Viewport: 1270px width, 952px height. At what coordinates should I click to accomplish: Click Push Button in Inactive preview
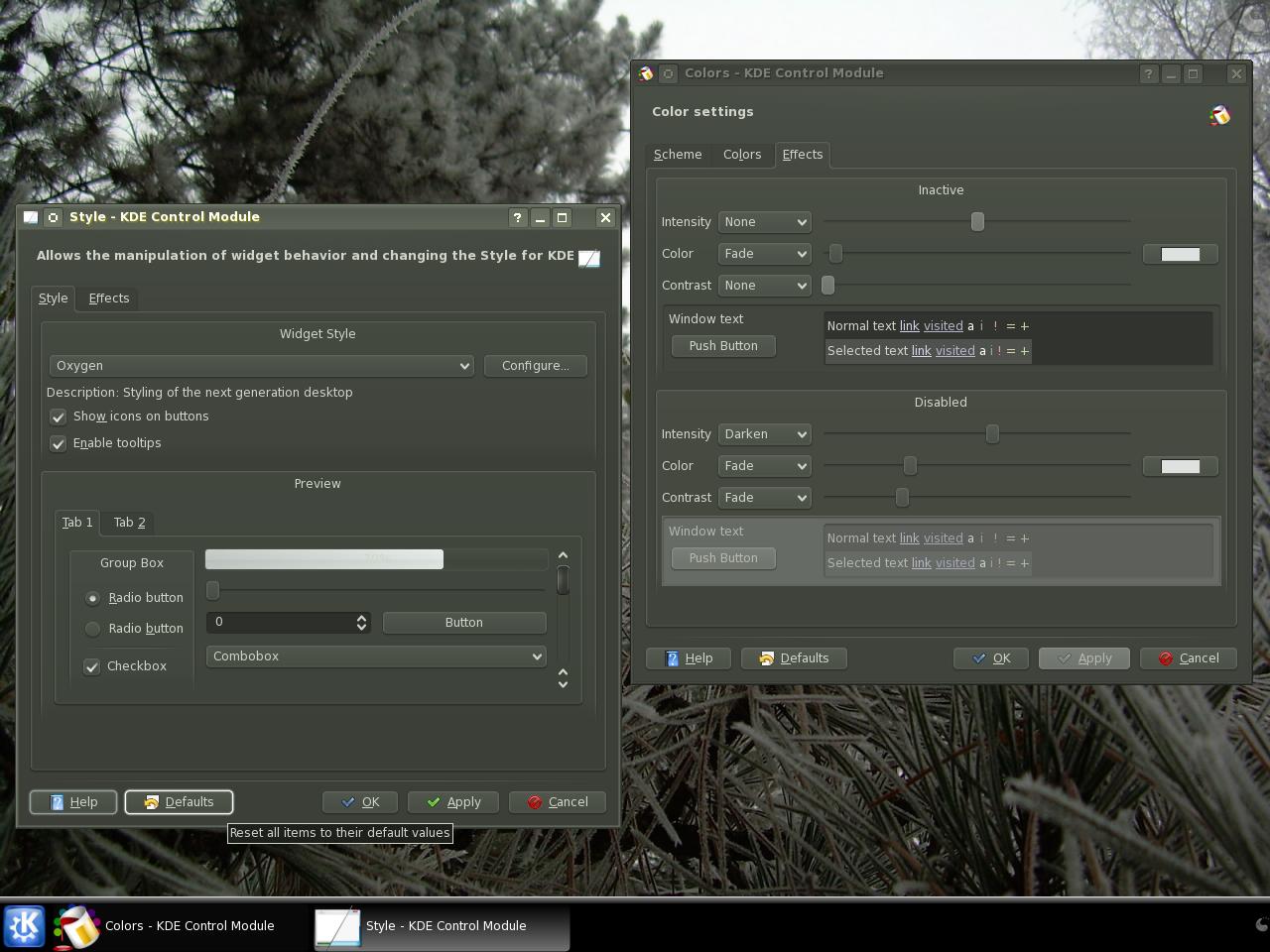coord(723,346)
